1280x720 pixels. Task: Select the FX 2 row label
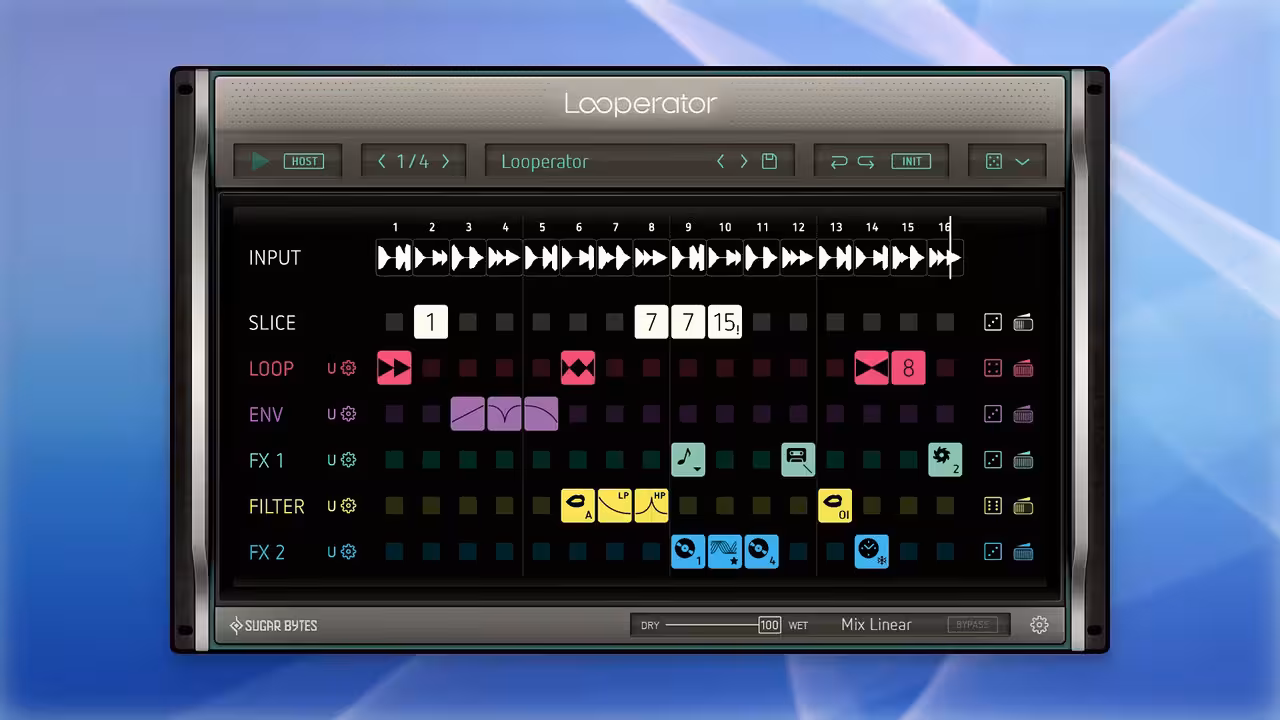point(267,552)
